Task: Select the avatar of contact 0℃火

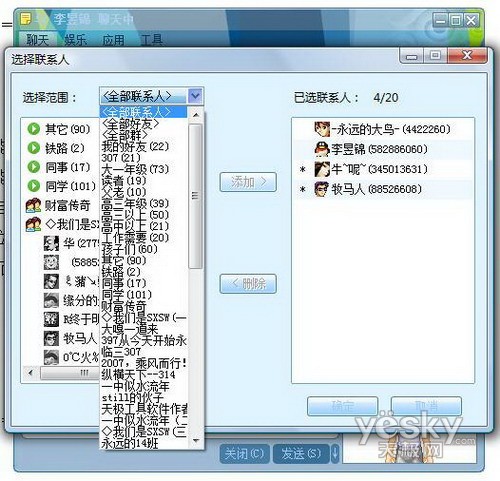Action: tap(51, 357)
